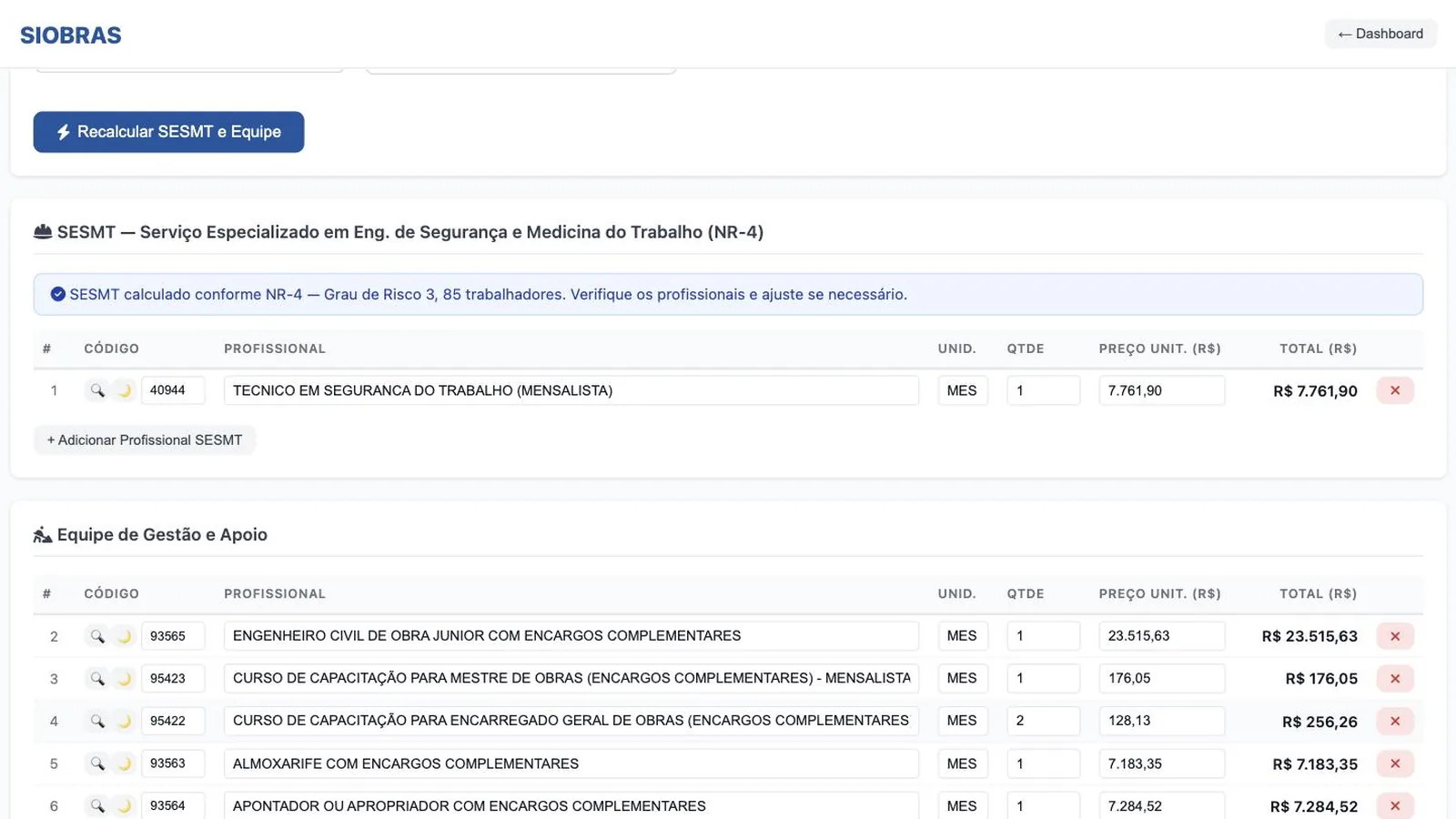Delete the Apontador ou Apropriador row

pyautogui.click(x=1395, y=805)
